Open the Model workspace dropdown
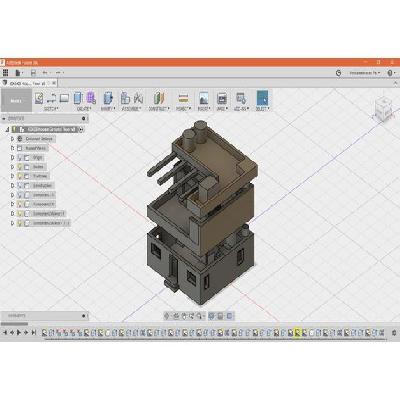Image resolution: width=400 pixels, height=400 pixels. (16, 101)
